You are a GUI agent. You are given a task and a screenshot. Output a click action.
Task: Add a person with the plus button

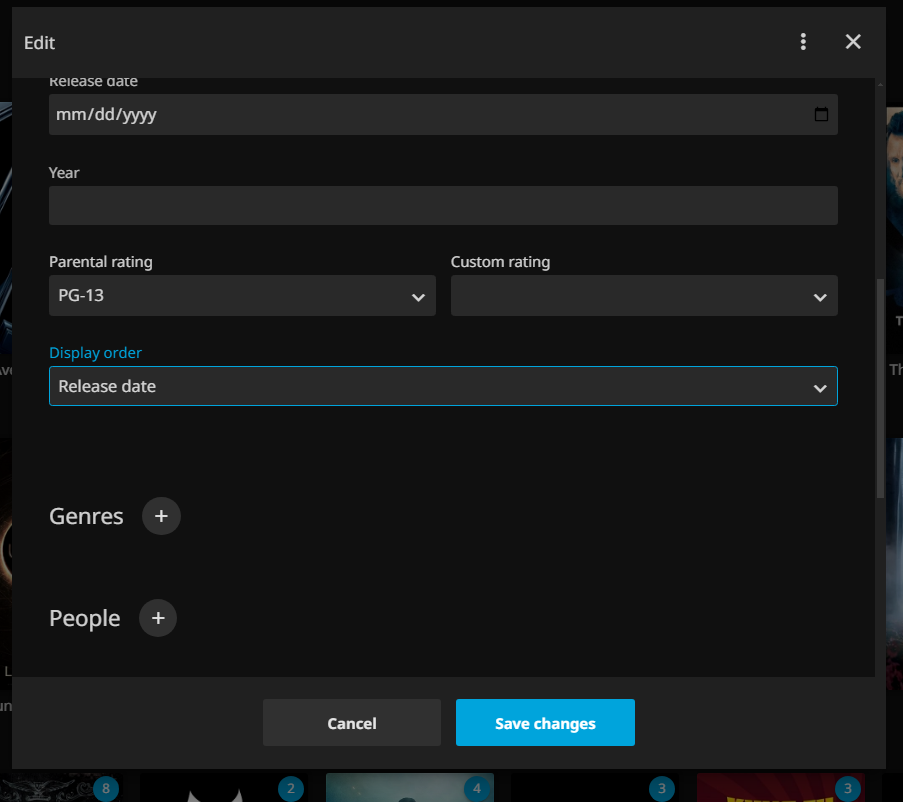157,618
